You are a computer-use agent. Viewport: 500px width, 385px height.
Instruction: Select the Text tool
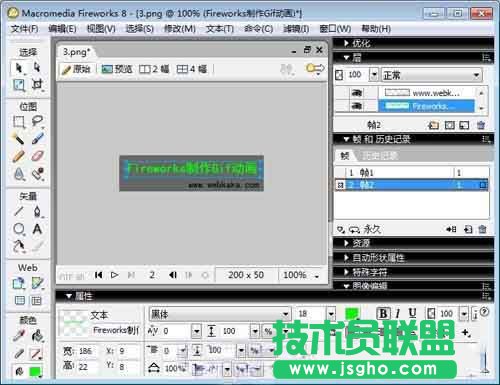pos(37,229)
